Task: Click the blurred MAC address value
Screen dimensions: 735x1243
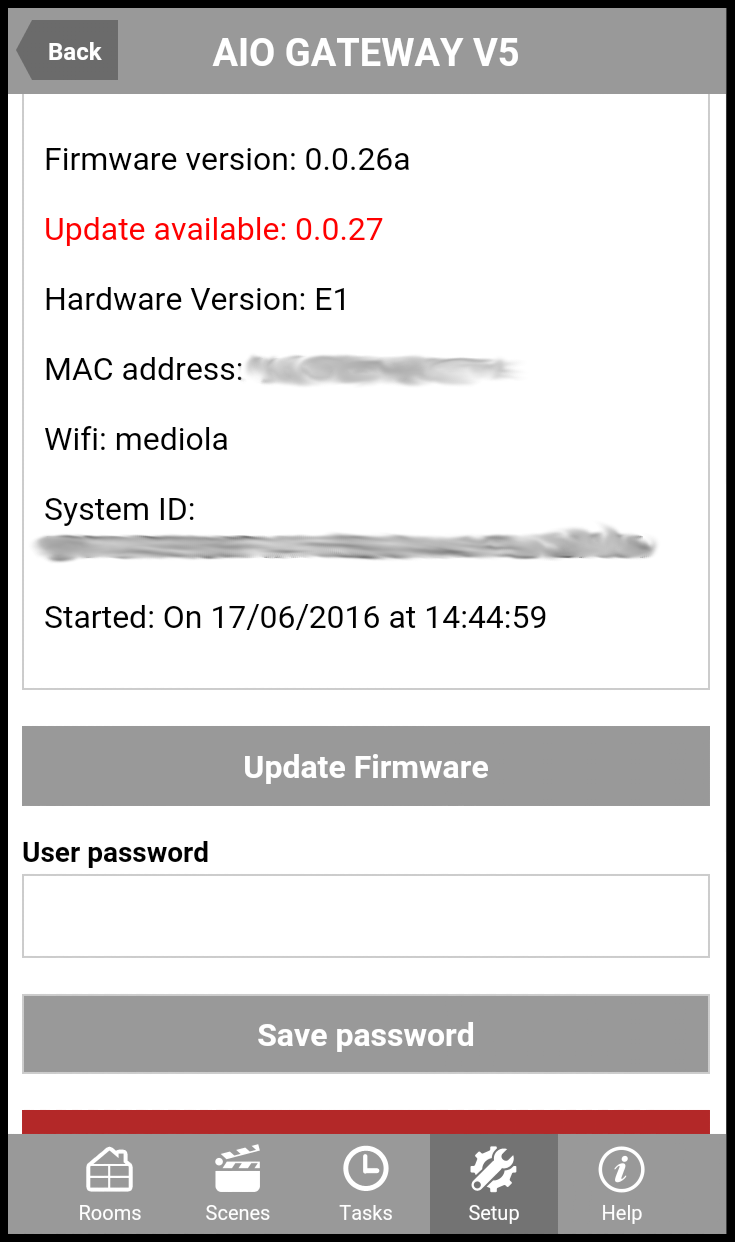Action: point(384,370)
